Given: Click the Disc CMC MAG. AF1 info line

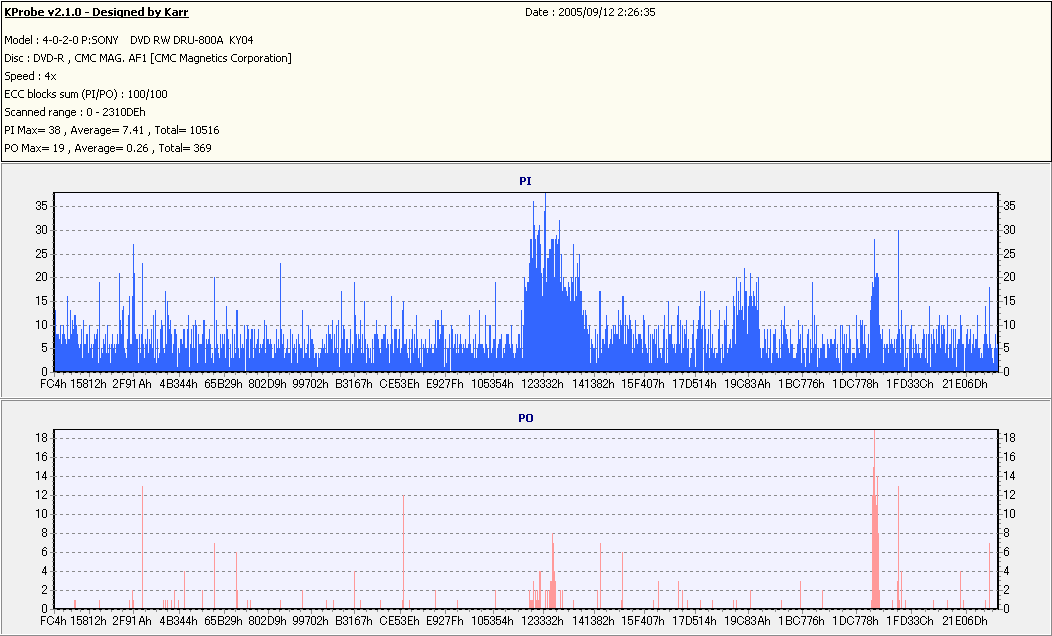Looking at the screenshot, I should tap(148, 58).
